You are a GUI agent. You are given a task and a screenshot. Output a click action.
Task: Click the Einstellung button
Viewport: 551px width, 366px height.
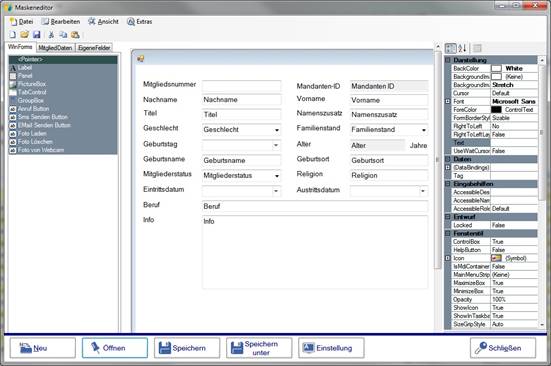[x=331, y=348]
